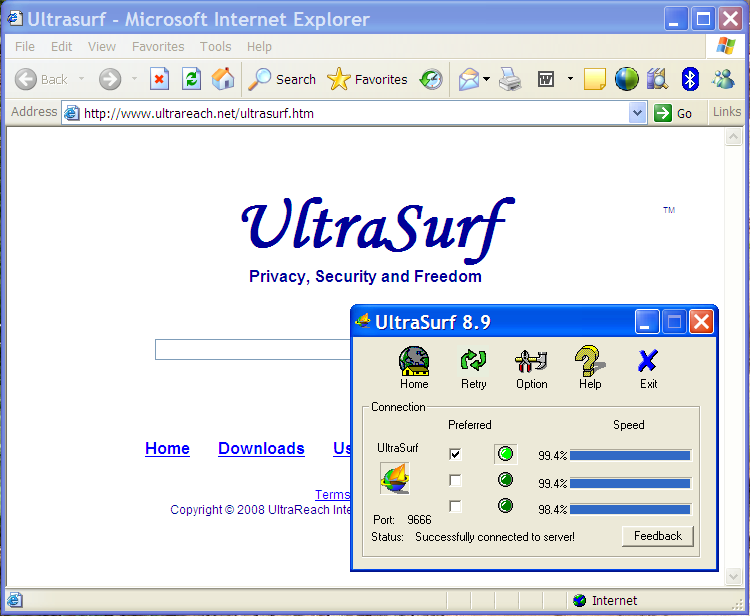The width and height of the screenshot is (750, 616).
Task: Click the port value 9666
Action: (x=419, y=519)
